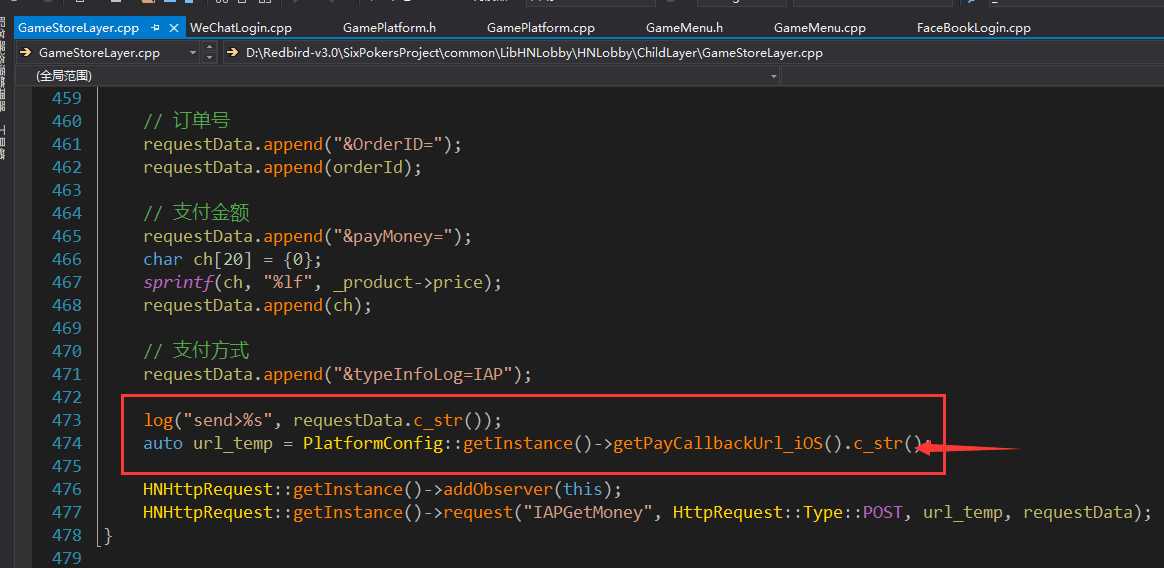Click HttpRequest::Type on line 477
Screen dimensions: 1164x568
(x=758, y=512)
